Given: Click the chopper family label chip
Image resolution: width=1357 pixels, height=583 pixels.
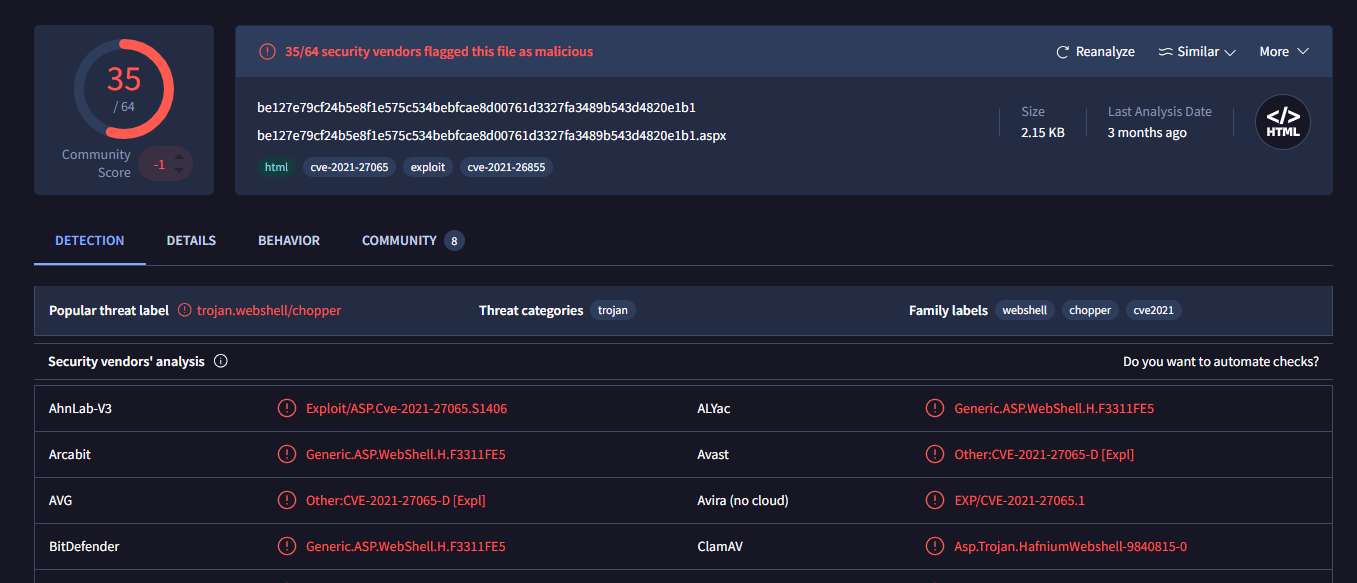Looking at the screenshot, I should tap(1089, 310).
